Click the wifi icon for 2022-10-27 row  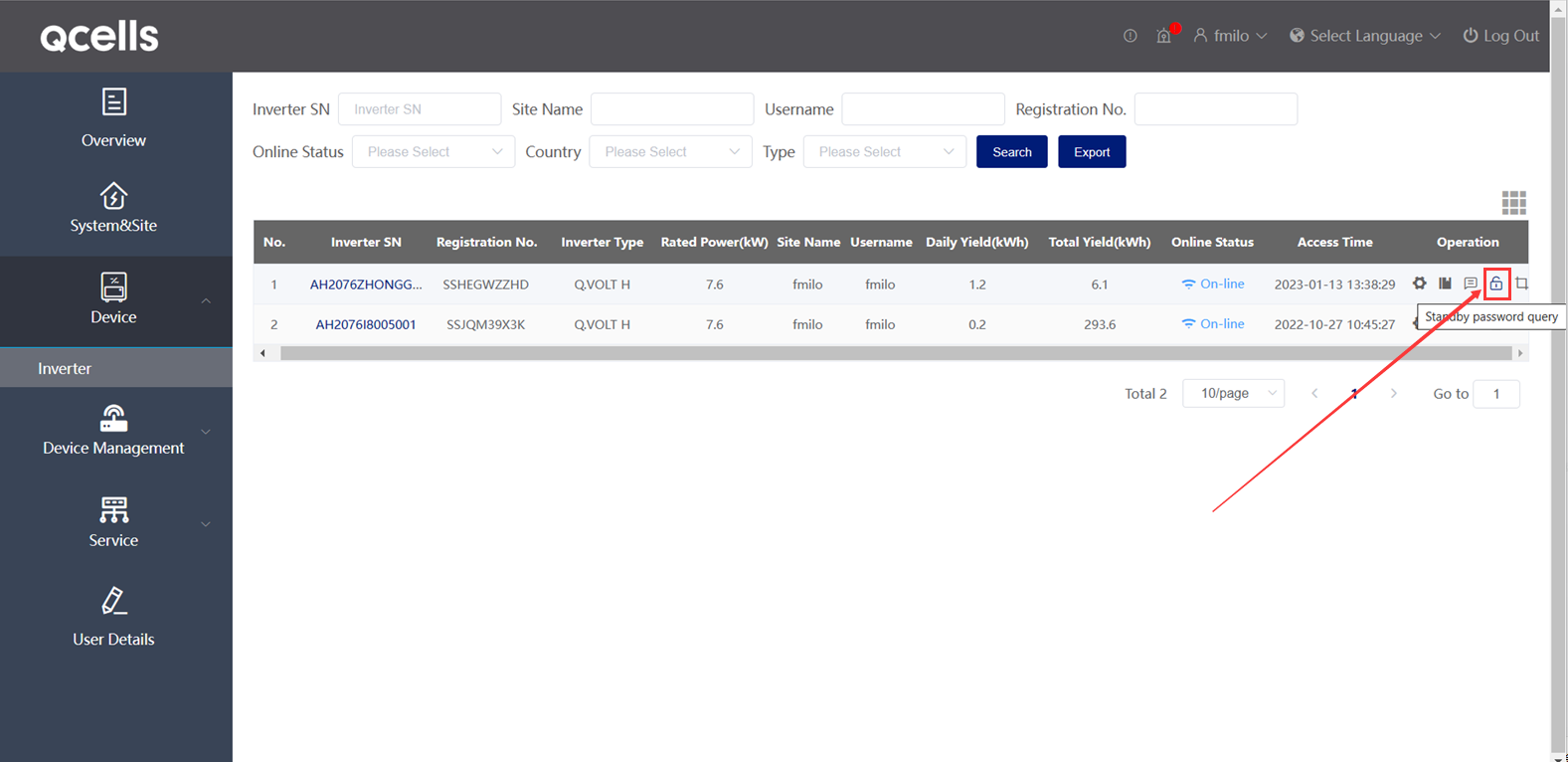pyautogui.click(x=1188, y=324)
